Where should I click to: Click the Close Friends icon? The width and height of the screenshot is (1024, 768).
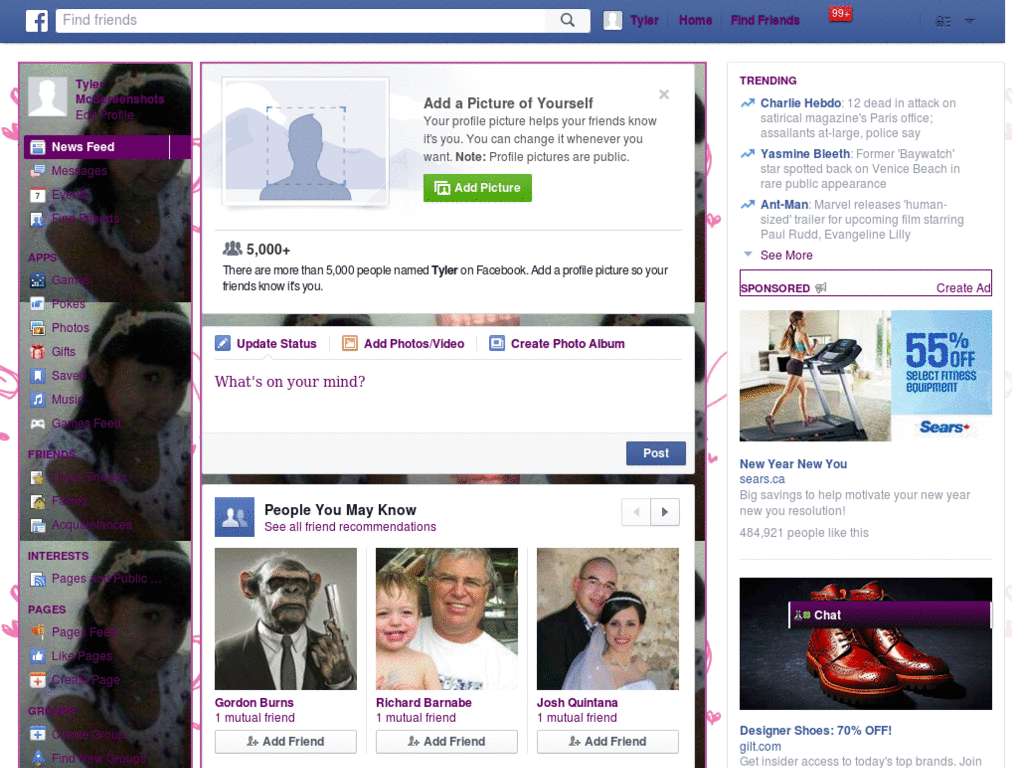tap(37, 477)
